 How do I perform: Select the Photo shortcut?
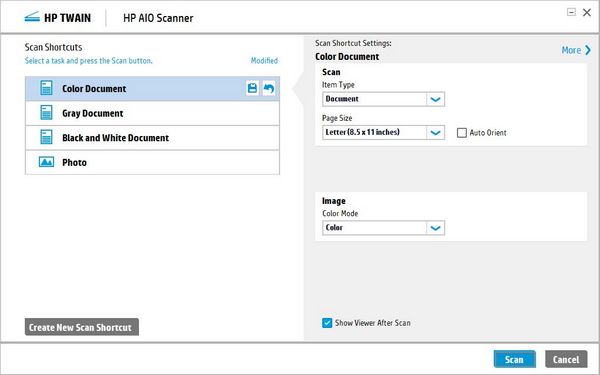pyautogui.click(x=152, y=162)
